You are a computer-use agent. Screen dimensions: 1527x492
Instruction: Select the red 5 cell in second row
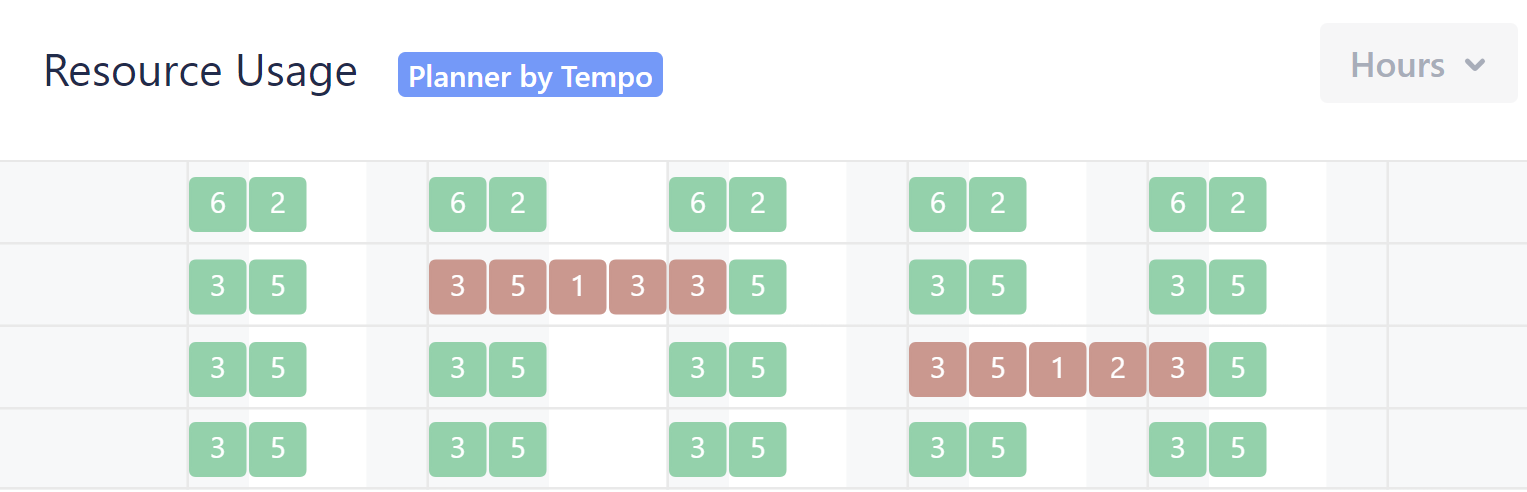(517, 287)
